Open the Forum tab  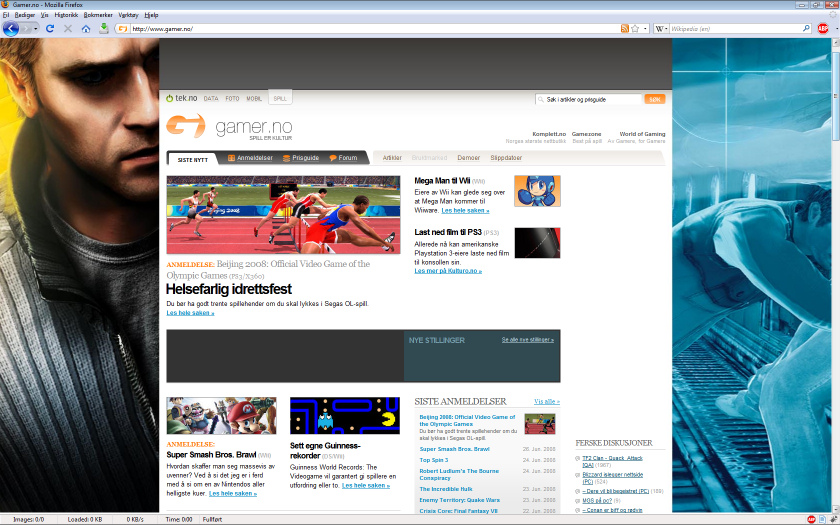coord(343,158)
